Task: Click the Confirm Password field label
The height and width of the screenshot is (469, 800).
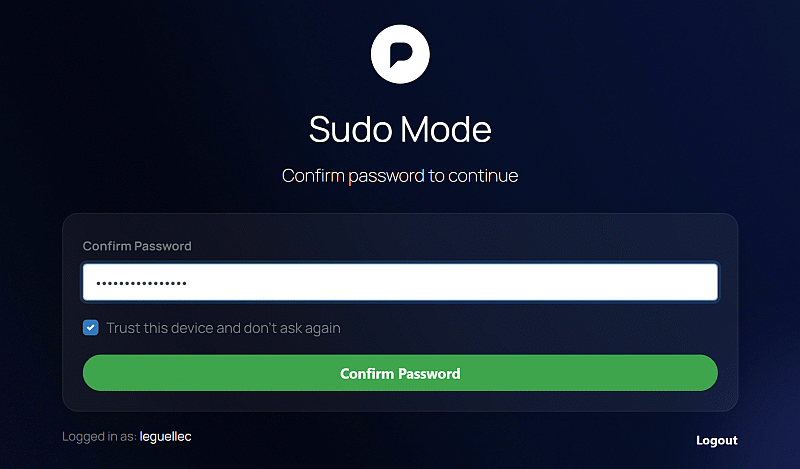Action: tap(137, 246)
